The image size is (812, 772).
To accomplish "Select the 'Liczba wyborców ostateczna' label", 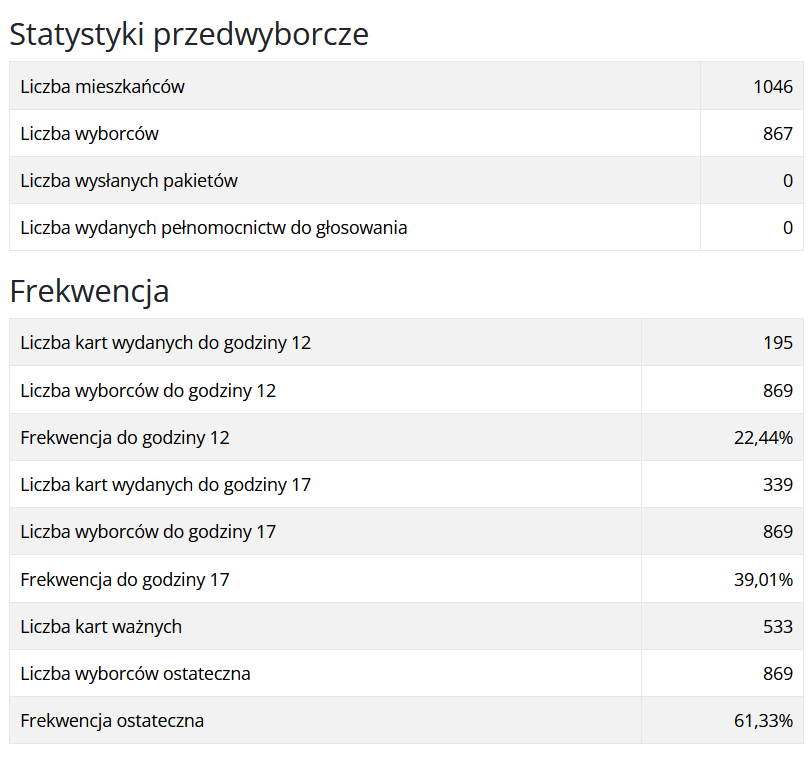I will pos(135,674).
